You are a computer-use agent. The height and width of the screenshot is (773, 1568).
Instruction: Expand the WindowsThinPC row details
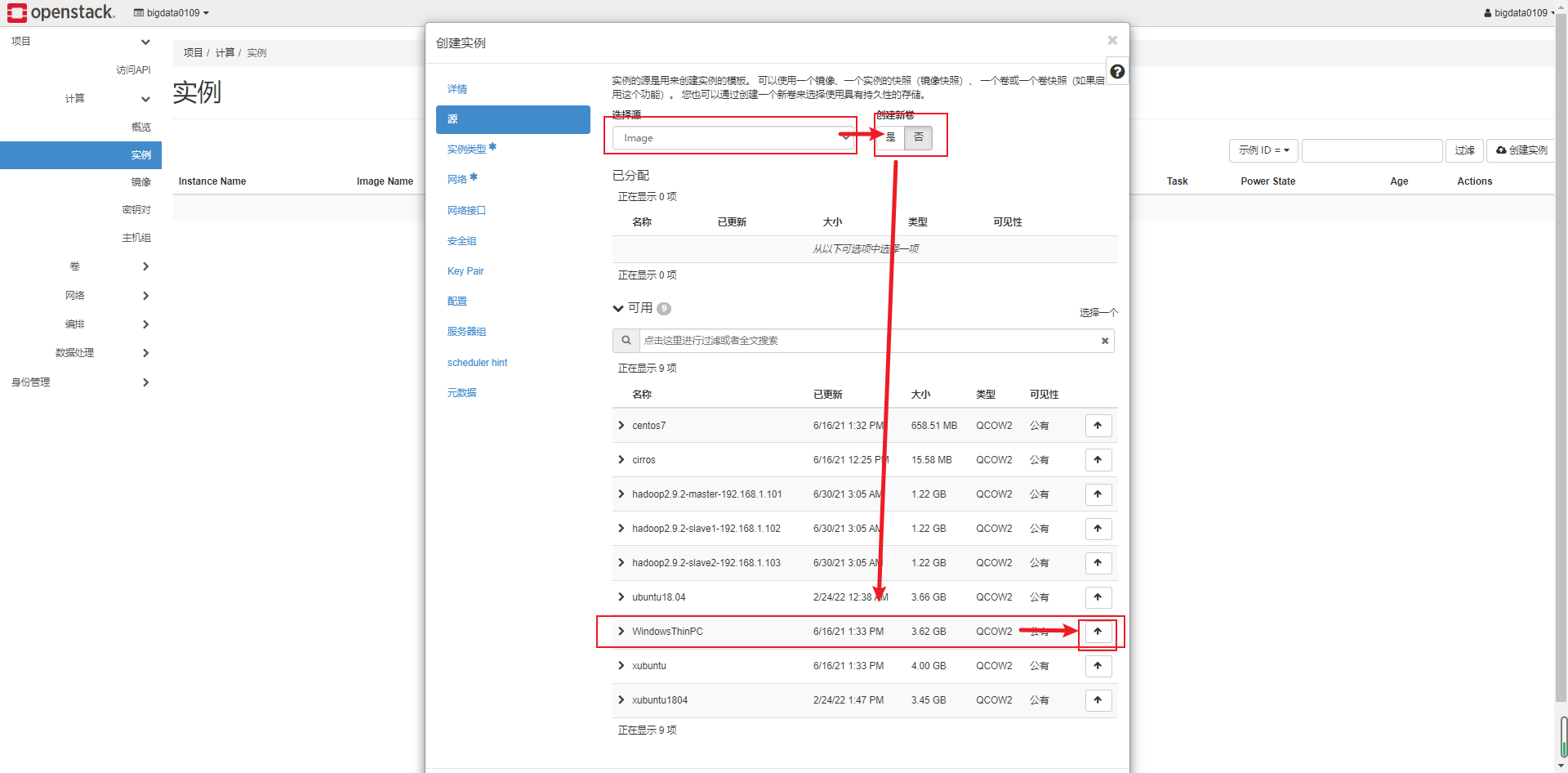[621, 632]
